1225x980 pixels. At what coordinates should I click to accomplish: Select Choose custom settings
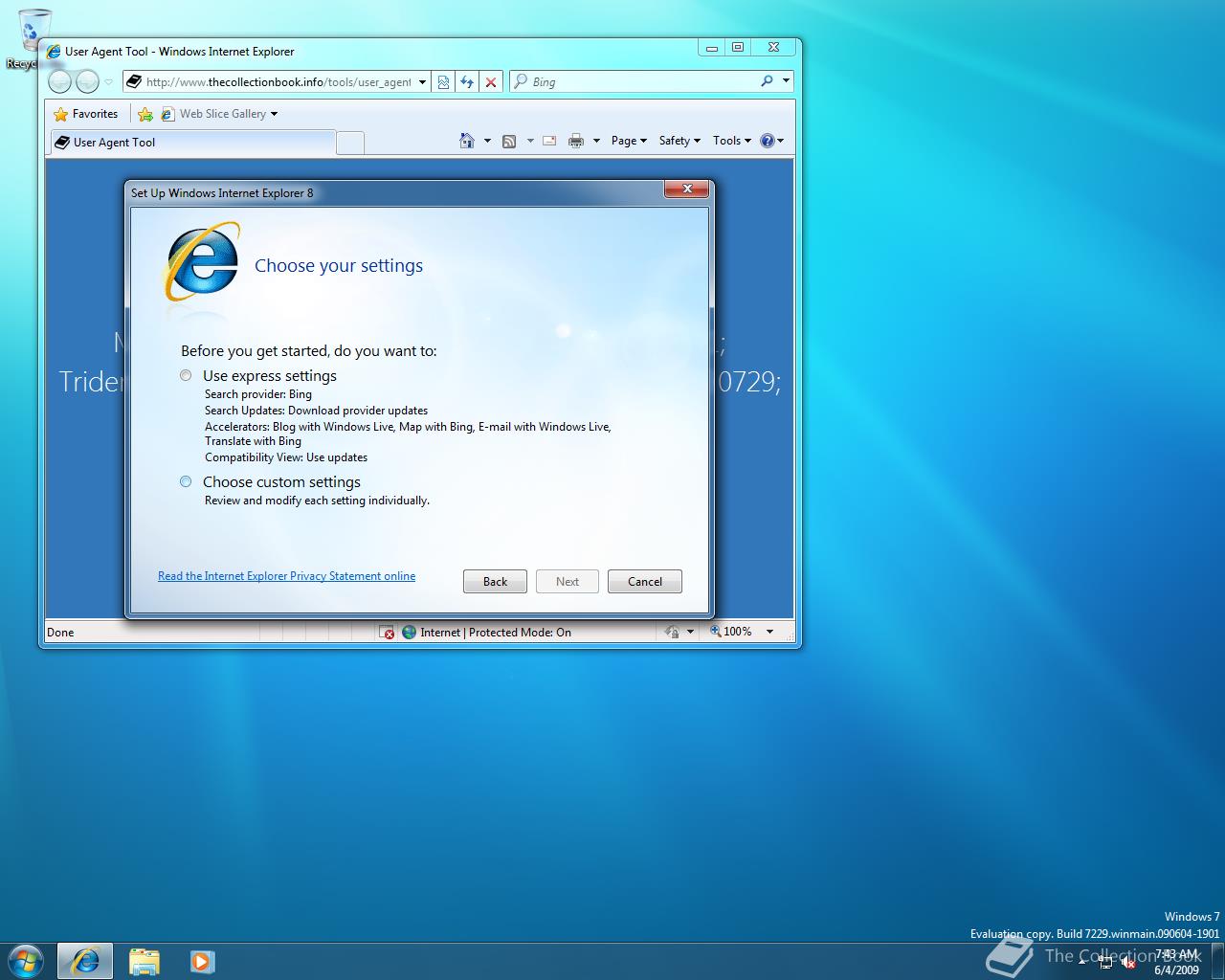click(x=186, y=481)
